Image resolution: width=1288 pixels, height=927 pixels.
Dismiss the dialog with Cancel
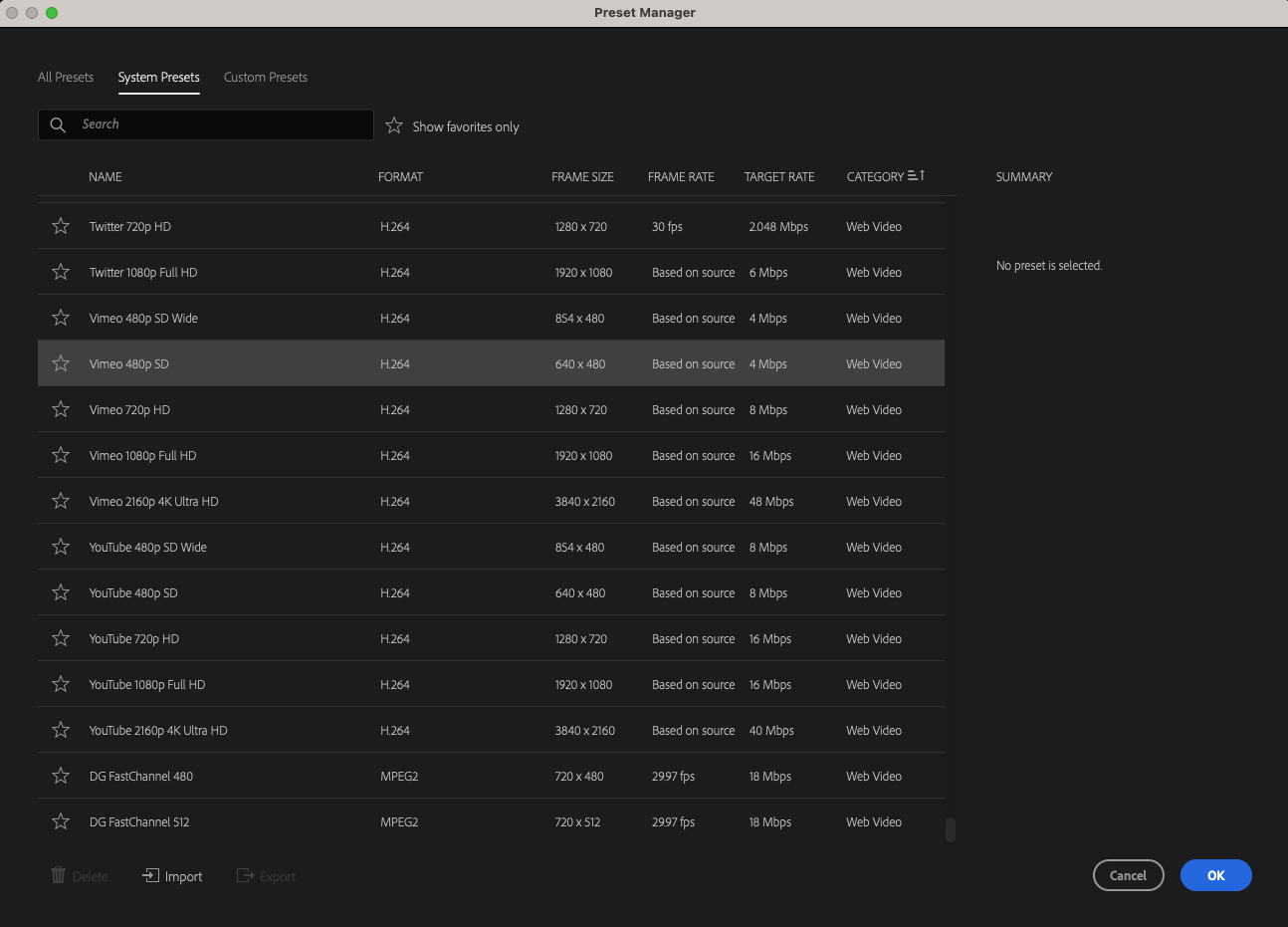click(x=1128, y=875)
